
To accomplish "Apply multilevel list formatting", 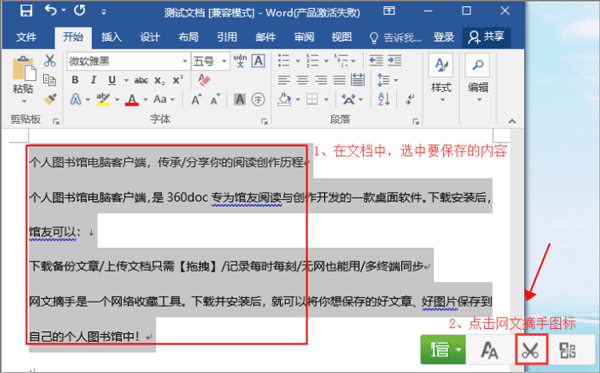I will [x=341, y=61].
